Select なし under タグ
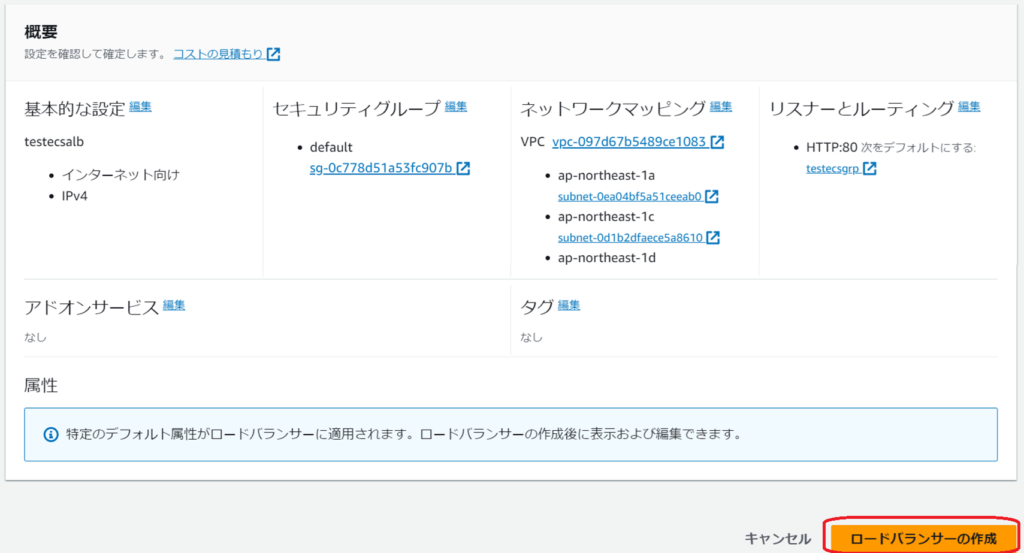Viewport: 1024px width, 553px height. pos(532,338)
